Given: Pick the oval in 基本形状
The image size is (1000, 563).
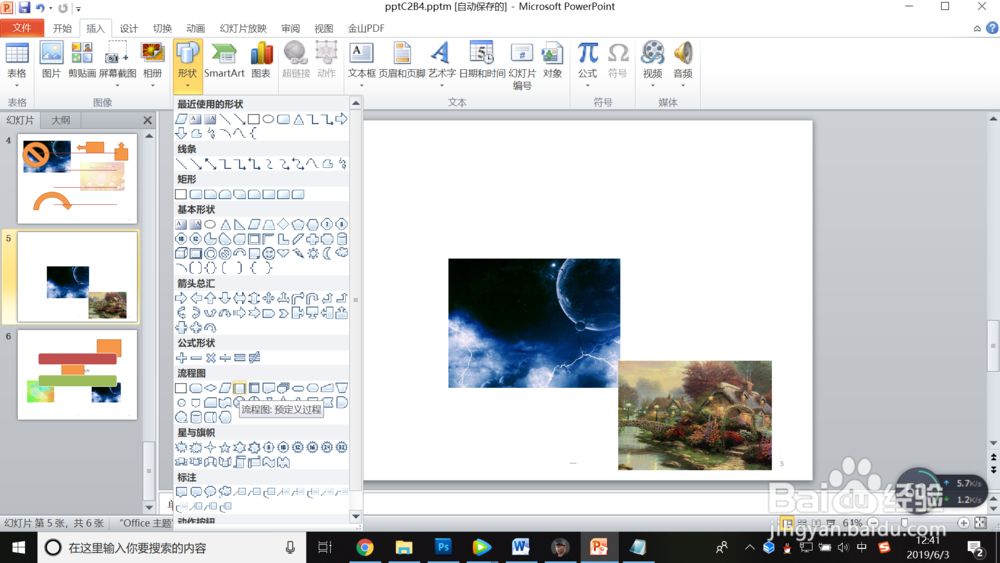Looking at the screenshot, I should pos(210,224).
